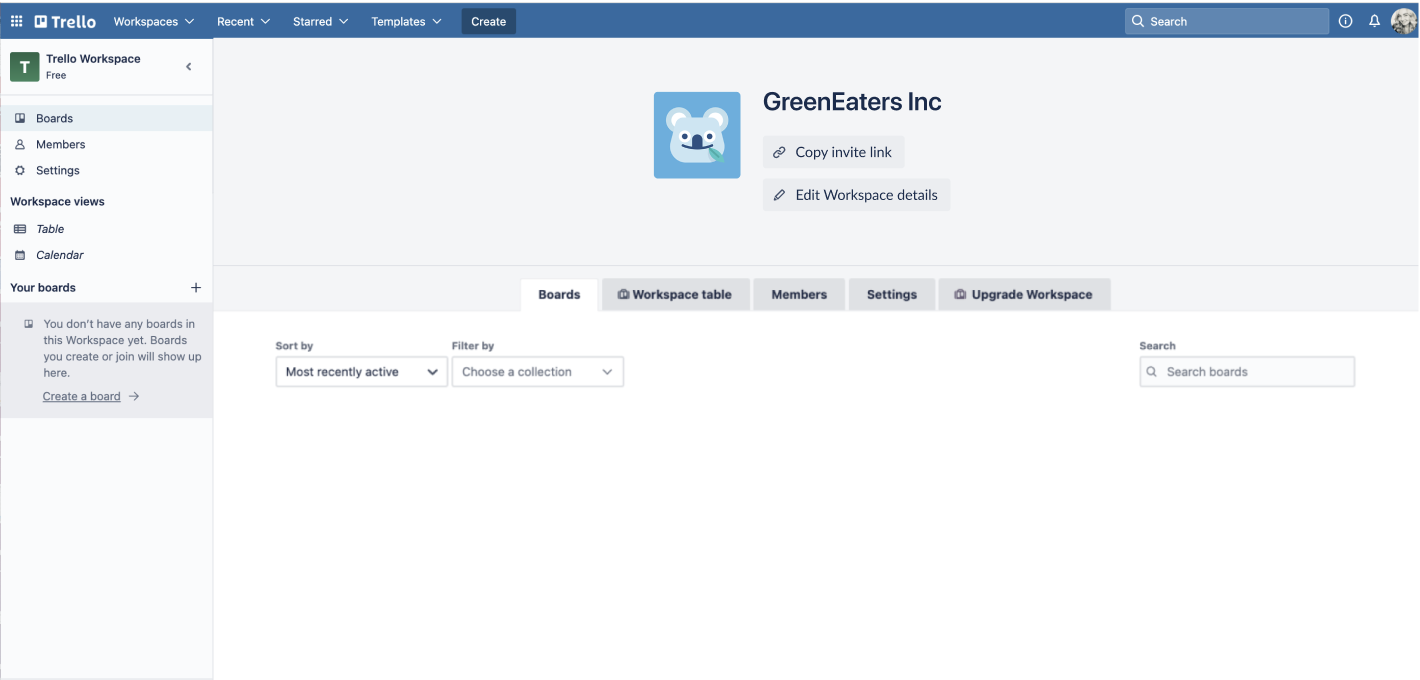Follow the Create a board link
The image size is (1420, 680).
(82, 397)
